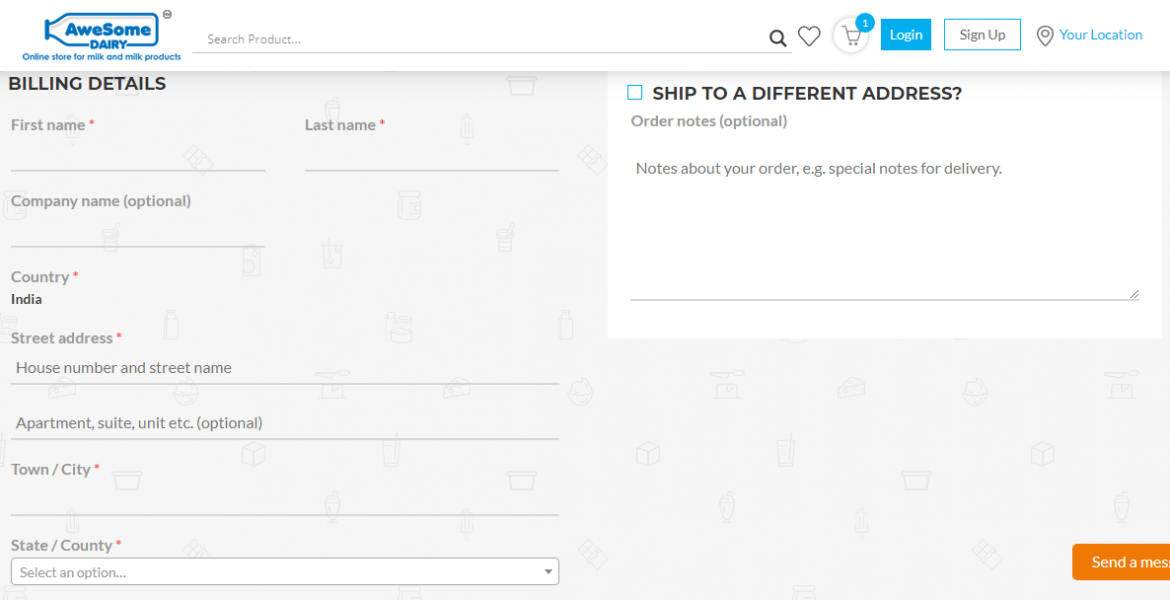Click the Send a message button
1170x600 pixels.
[x=1122, y=562]
